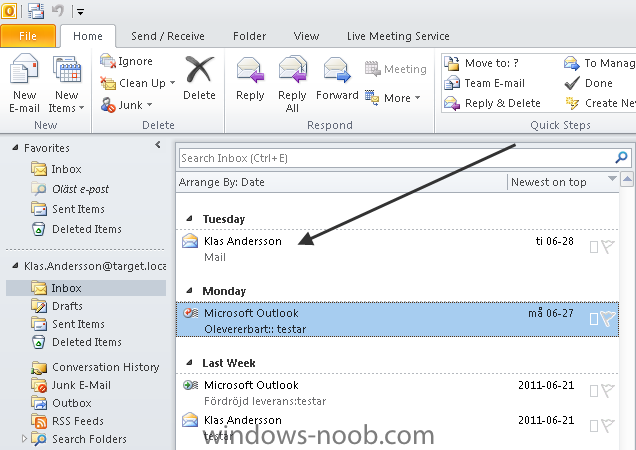The height and width of the screenshot is (450, 636).
Task: Open Customize Quick Access Toolbar dropdown
Action: coord(80,12)
